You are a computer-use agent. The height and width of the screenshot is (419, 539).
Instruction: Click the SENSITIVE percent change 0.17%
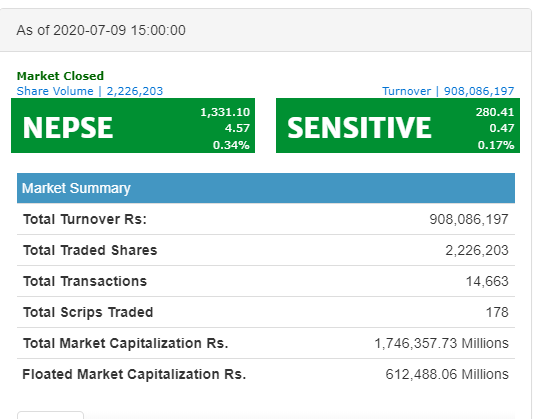pyautogui.click(x=496, y=145)
